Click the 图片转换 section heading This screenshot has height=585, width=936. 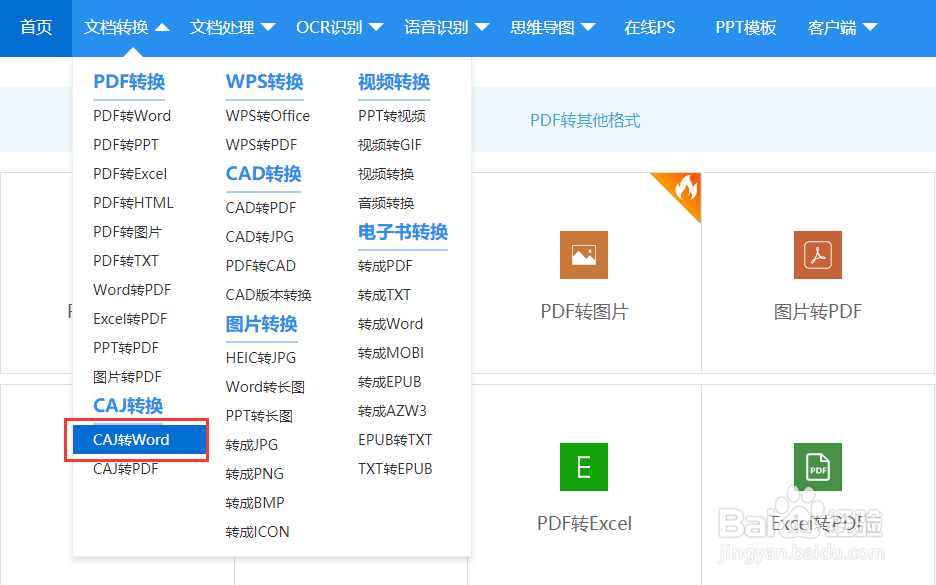click(x=261, y=324)
